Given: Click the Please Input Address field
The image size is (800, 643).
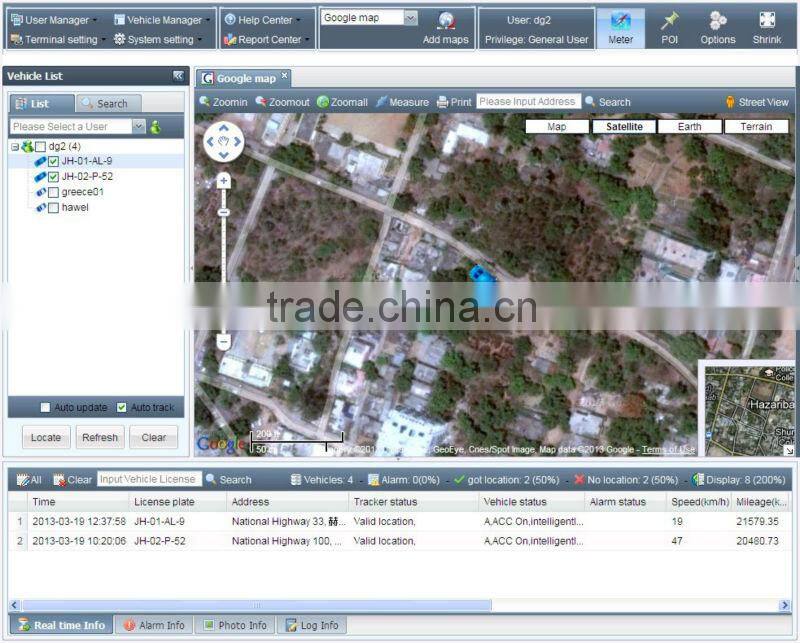Looking at the screenshot, I should point(528,101).
